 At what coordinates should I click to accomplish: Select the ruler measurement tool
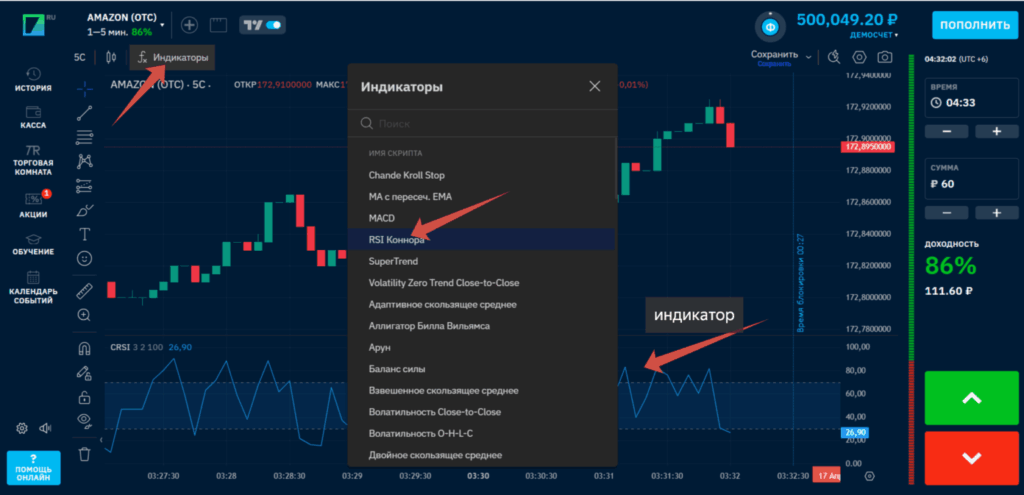tap(85, 290)
